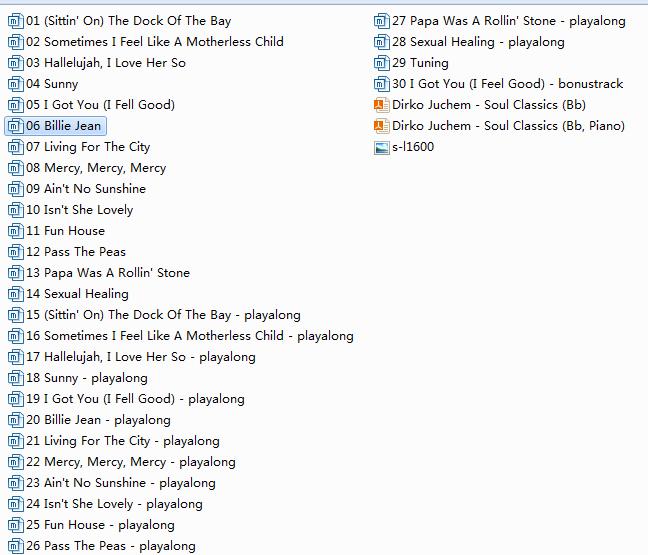Select file name "24 Isn't She Lovely - playalong"
Viewport: 648px width, 555px height.
point(114,504)
